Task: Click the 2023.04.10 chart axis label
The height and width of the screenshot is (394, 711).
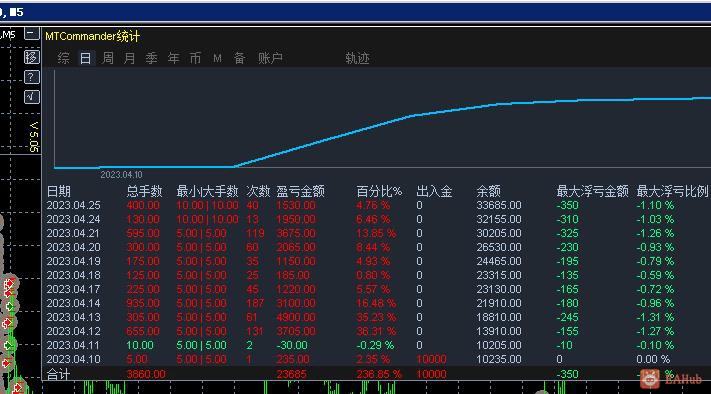Action: 121,175
